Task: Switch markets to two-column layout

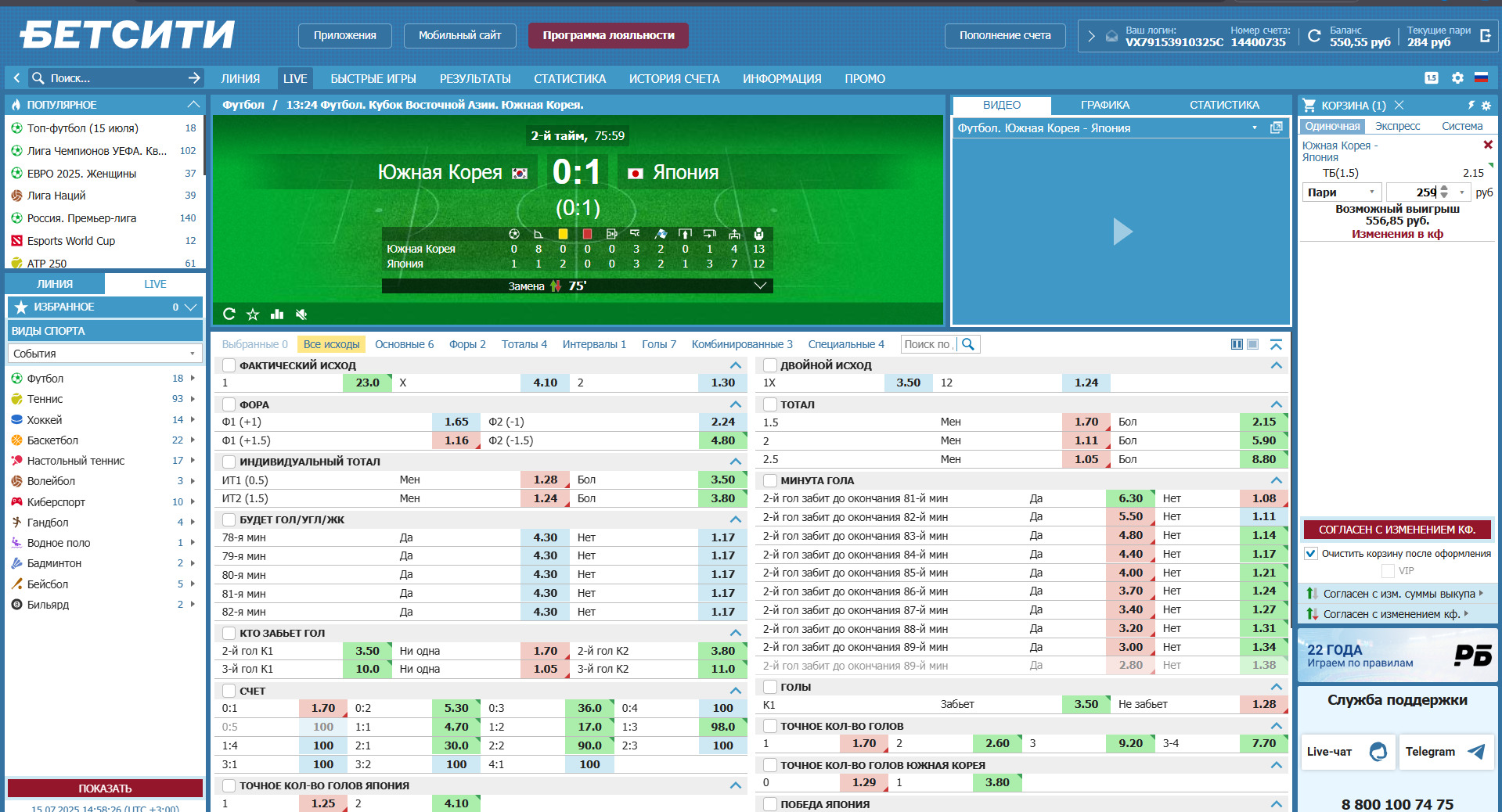Action: point(1237,344)
